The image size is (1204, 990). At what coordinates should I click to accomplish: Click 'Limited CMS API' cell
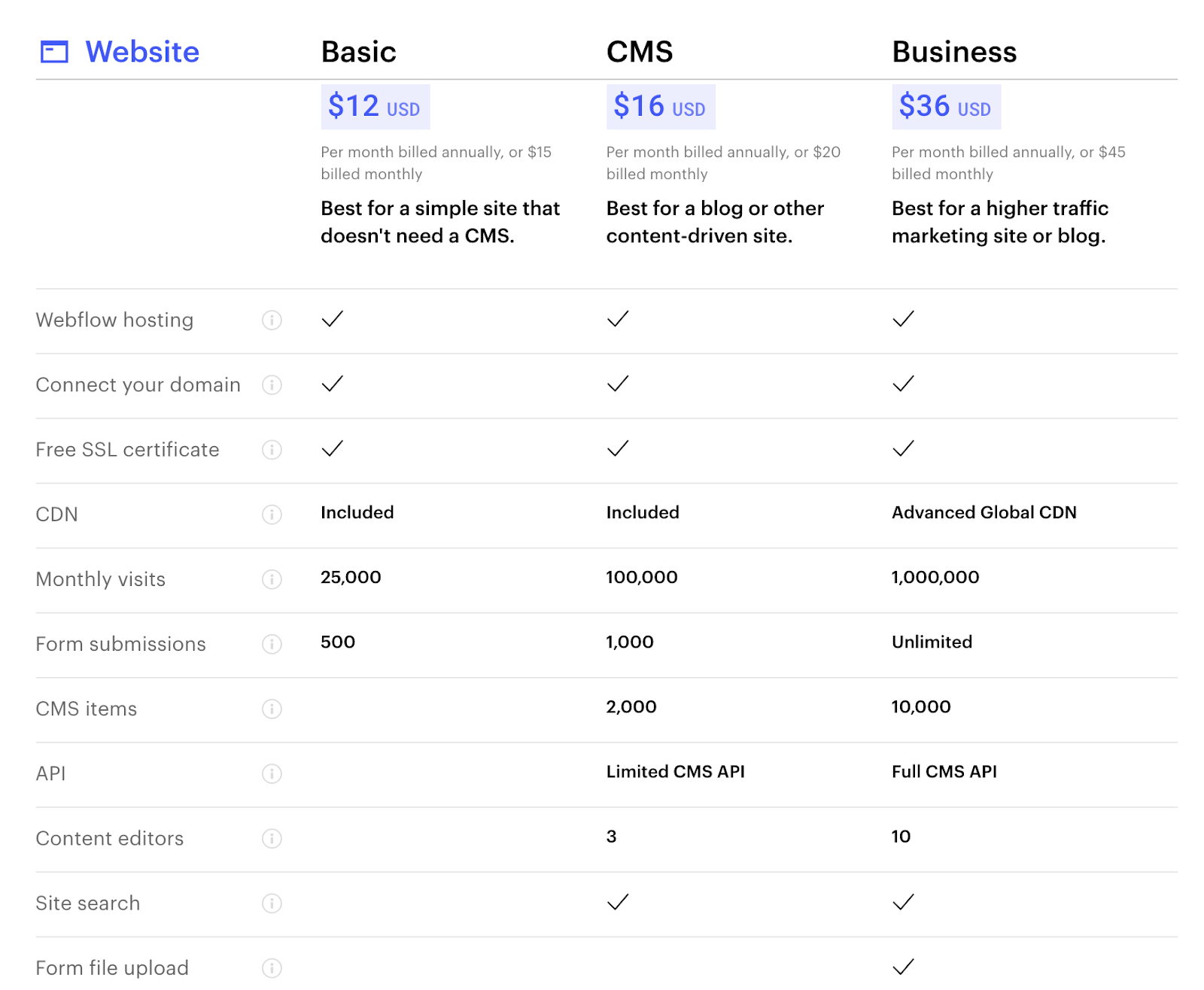[x=676, y=771]
